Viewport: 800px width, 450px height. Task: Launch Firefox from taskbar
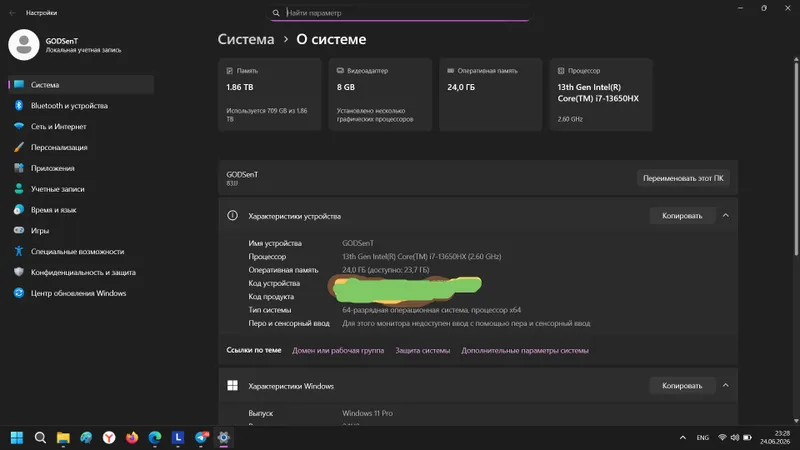click(132, 438)
